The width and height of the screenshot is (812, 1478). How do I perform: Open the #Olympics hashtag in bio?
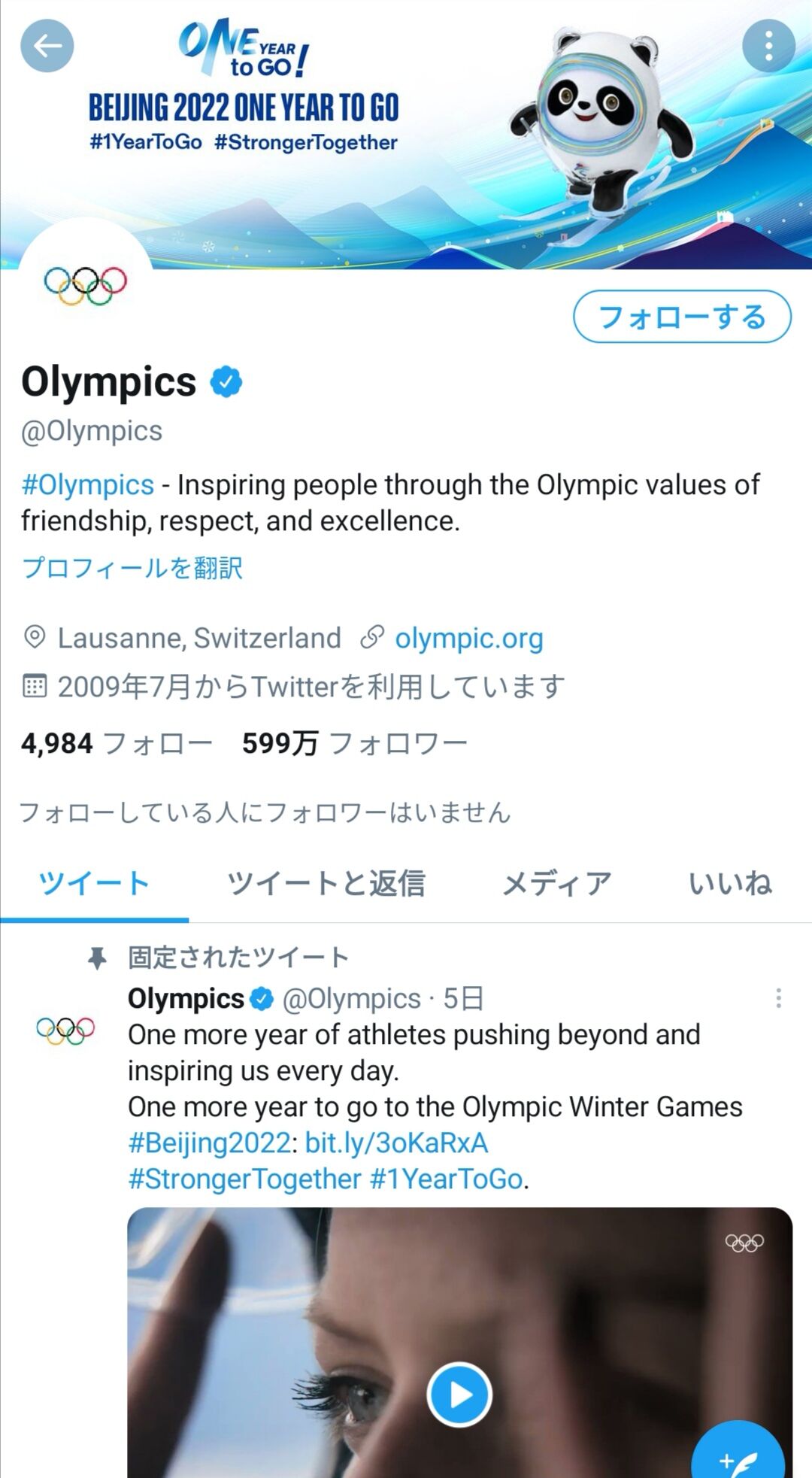point(88,485)
